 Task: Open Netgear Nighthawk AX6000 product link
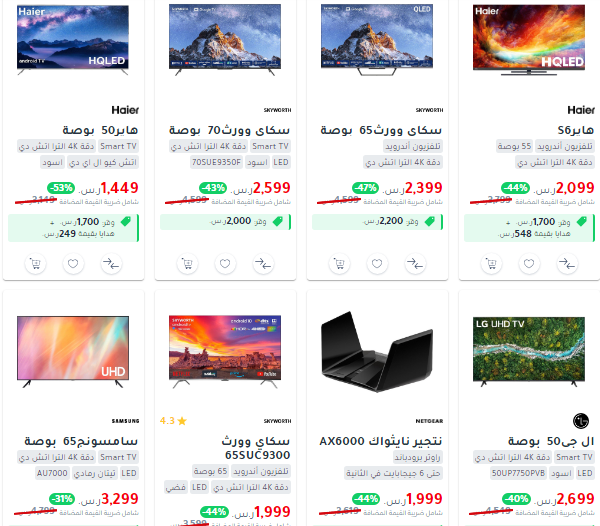pos(381,441)
